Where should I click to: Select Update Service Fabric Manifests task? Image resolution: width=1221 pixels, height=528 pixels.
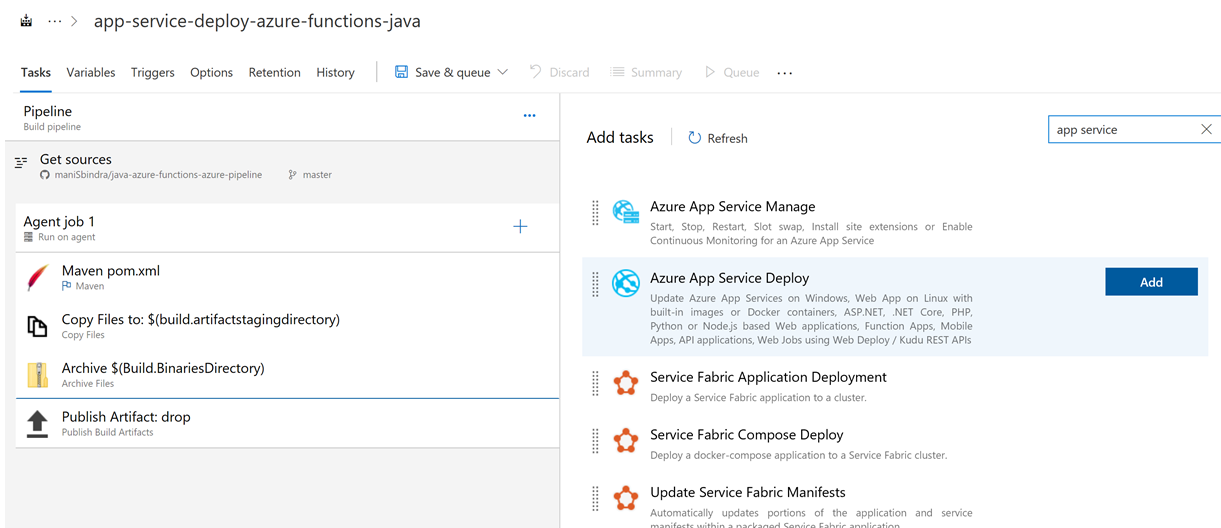coord(895,503)
